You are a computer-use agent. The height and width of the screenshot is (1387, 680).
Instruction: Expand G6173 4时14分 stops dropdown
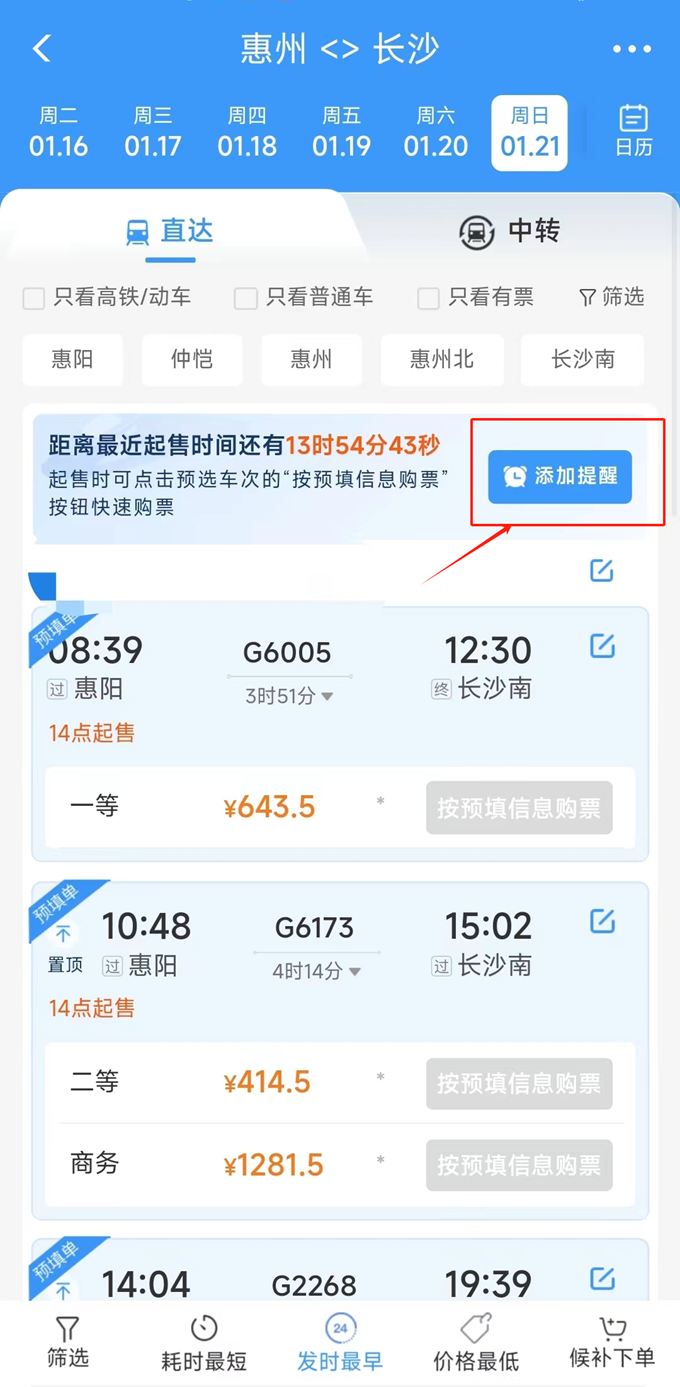tap(316, 971)
